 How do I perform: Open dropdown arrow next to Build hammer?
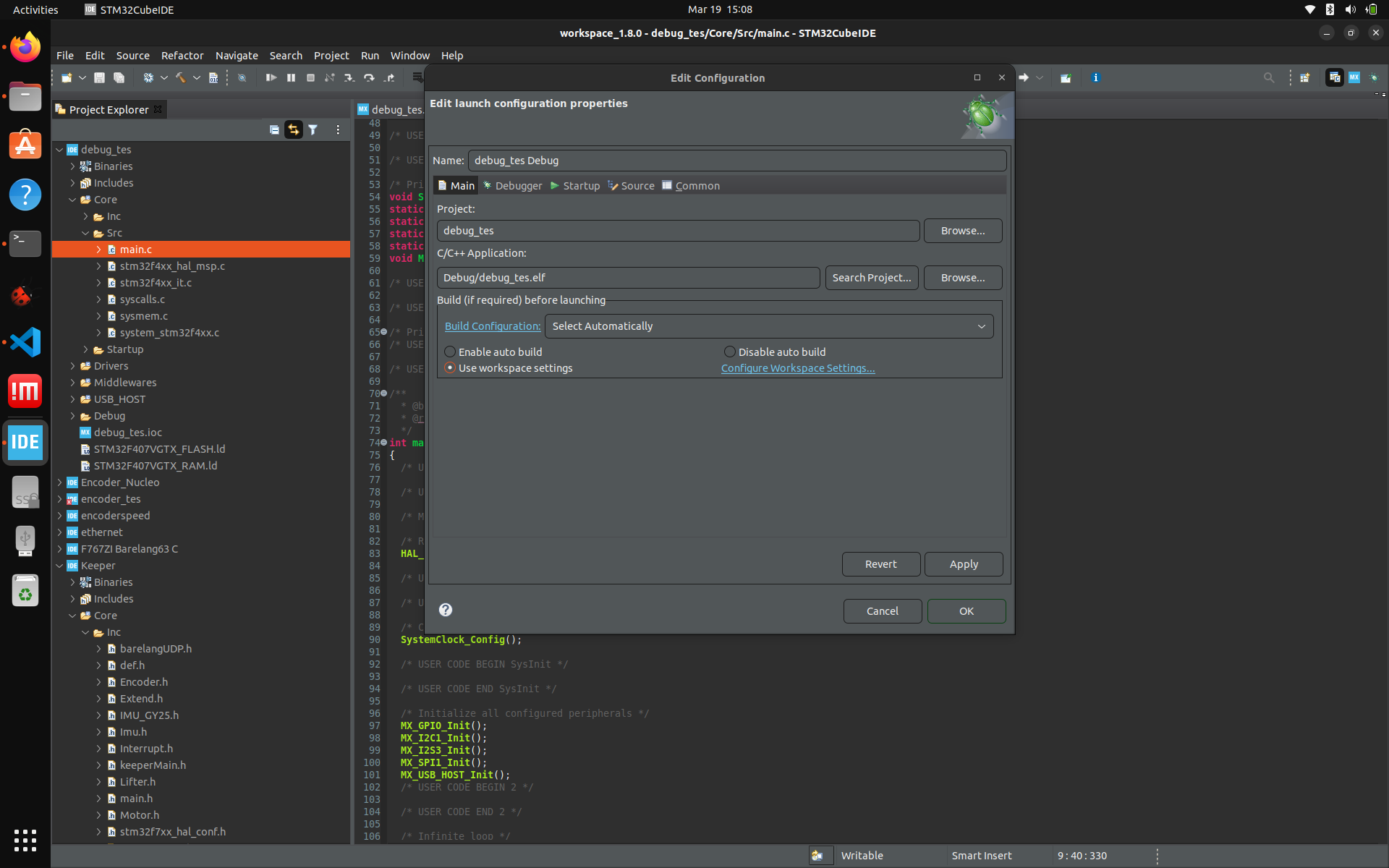[196, 77]
